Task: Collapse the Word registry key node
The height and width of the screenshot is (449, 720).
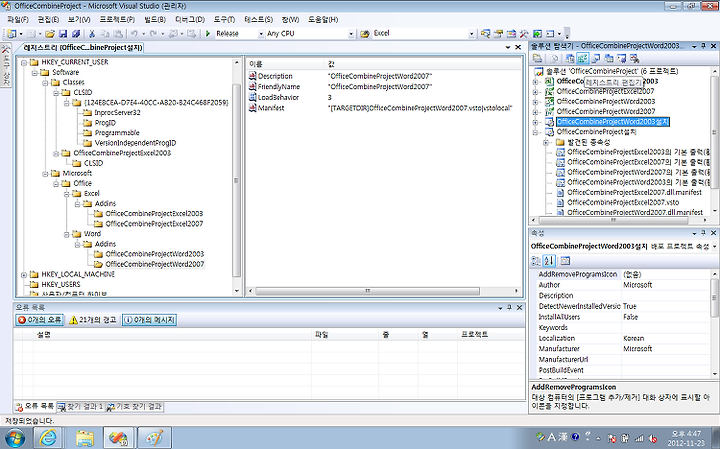Action: point(67,234)
